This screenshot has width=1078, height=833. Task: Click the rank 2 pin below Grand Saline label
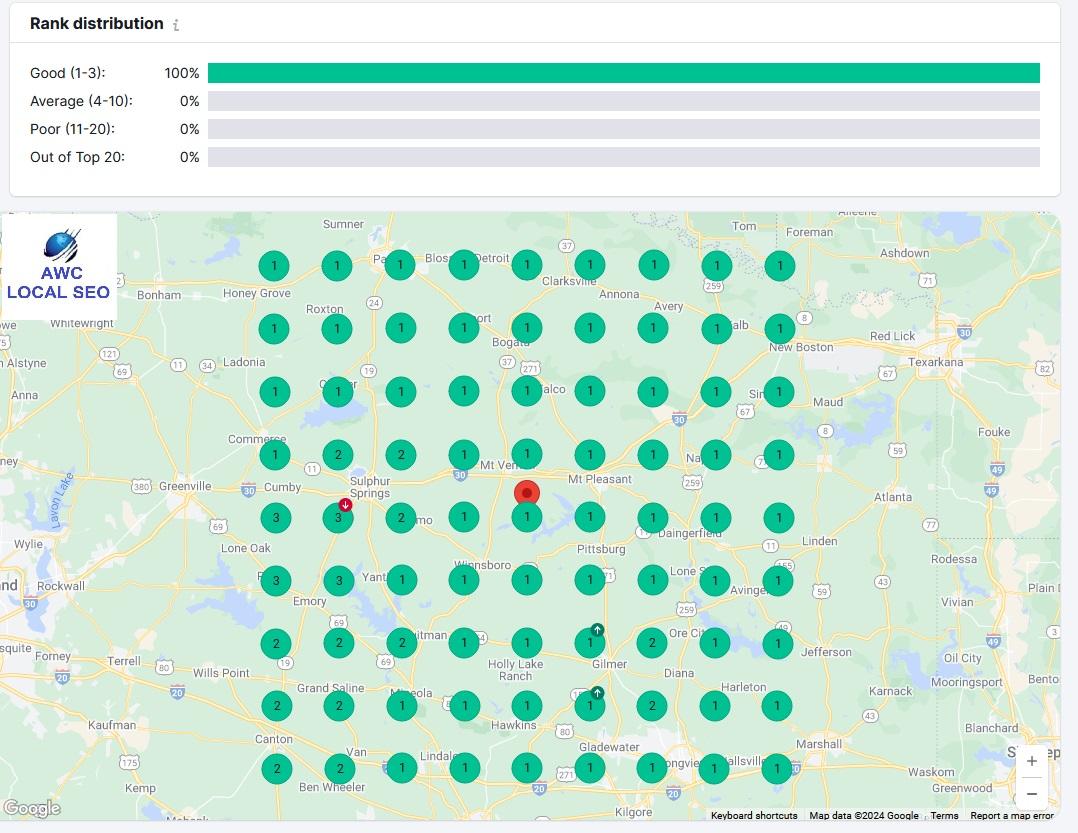coord(339,706)
